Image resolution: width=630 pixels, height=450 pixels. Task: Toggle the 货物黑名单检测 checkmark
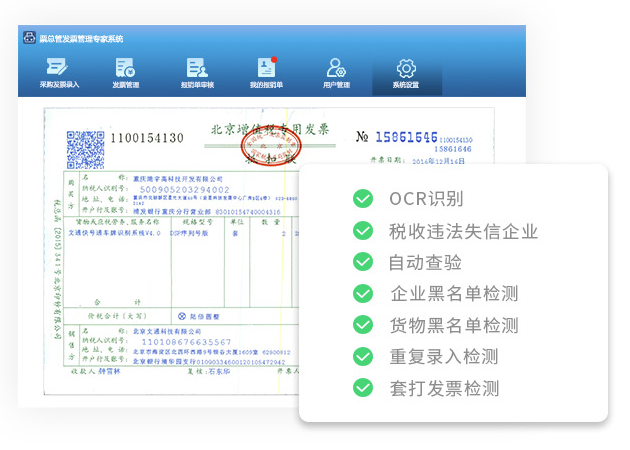[363, 324]
